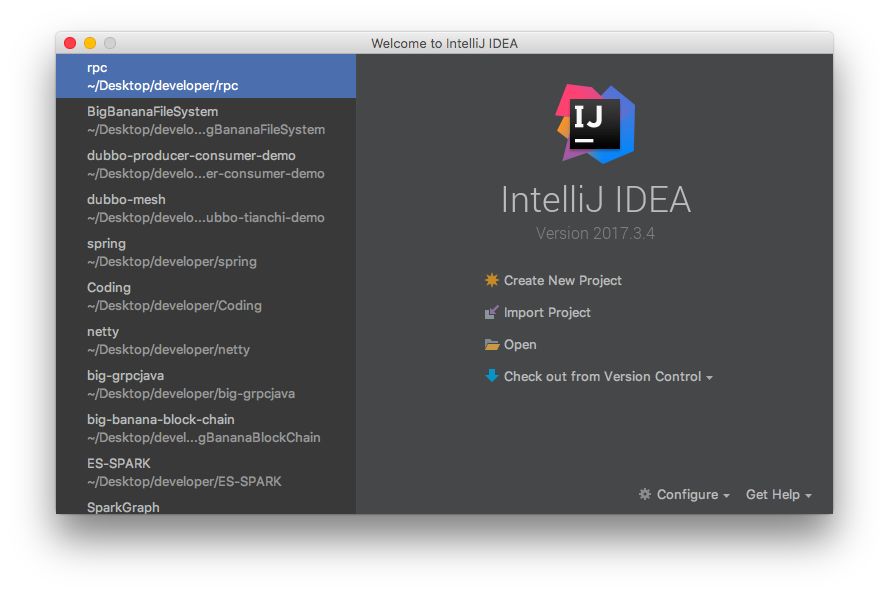889x594 pixels.
Task: Open the dubbo-mesh project
Action: coord(206,208)
